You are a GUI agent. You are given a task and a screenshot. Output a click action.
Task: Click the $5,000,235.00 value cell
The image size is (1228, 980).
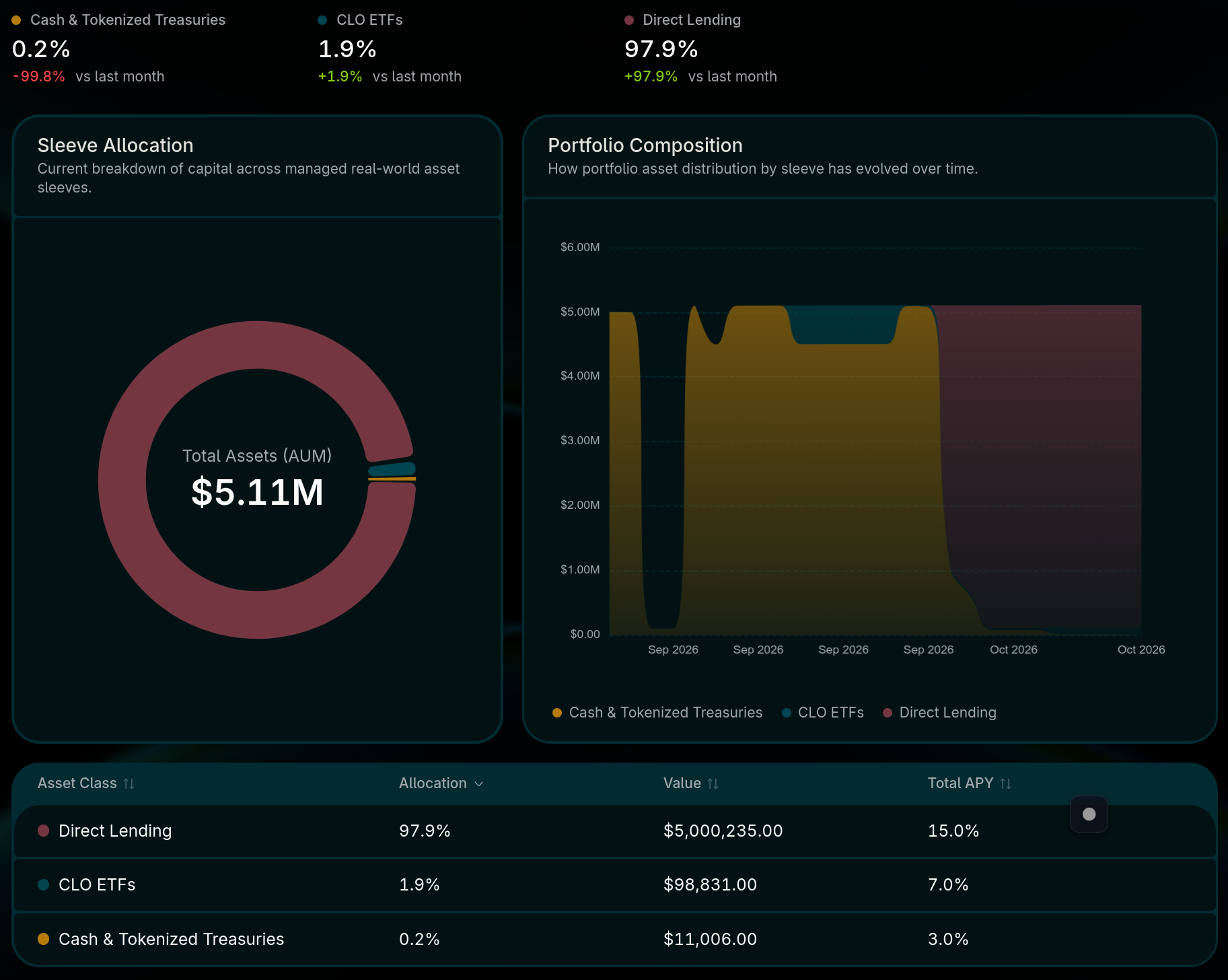(723, 831)
